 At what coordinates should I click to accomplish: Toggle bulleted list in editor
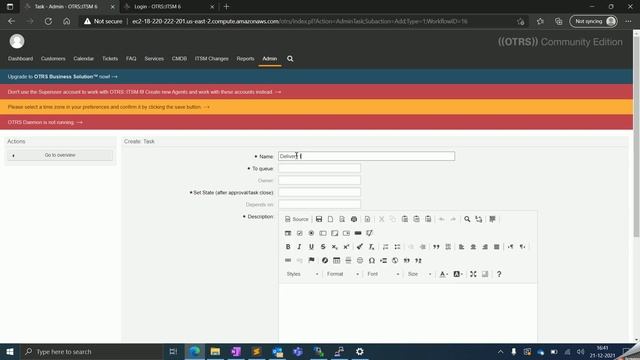(397, 247)
